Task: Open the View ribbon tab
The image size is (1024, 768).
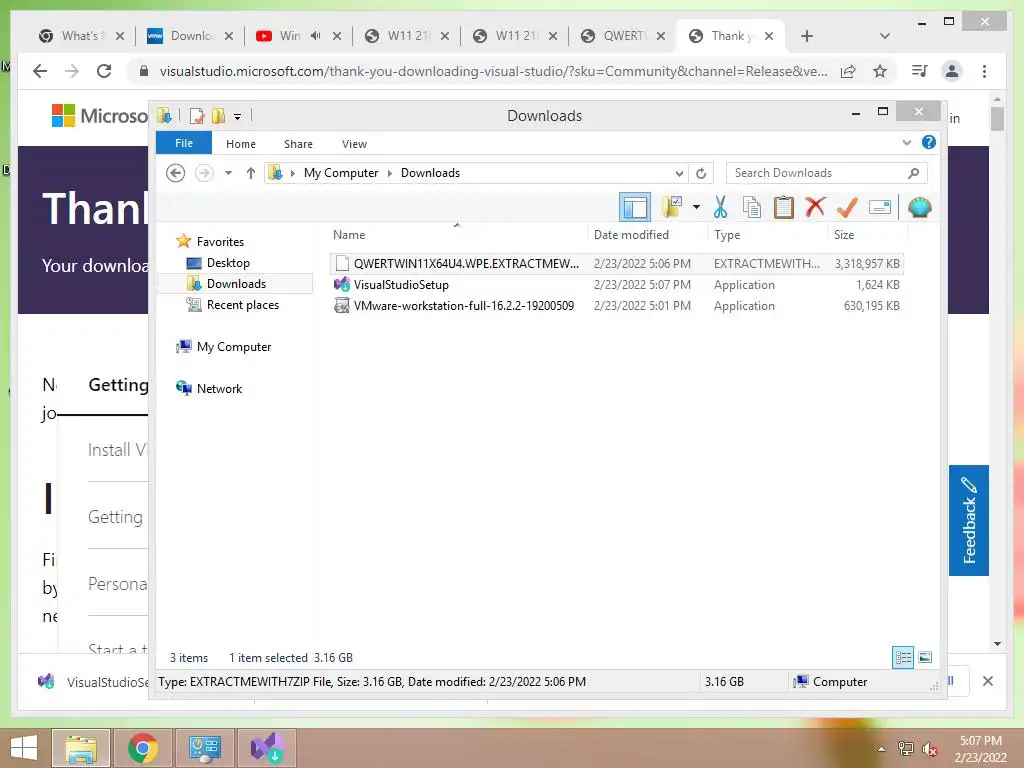Action: [355, 144]
